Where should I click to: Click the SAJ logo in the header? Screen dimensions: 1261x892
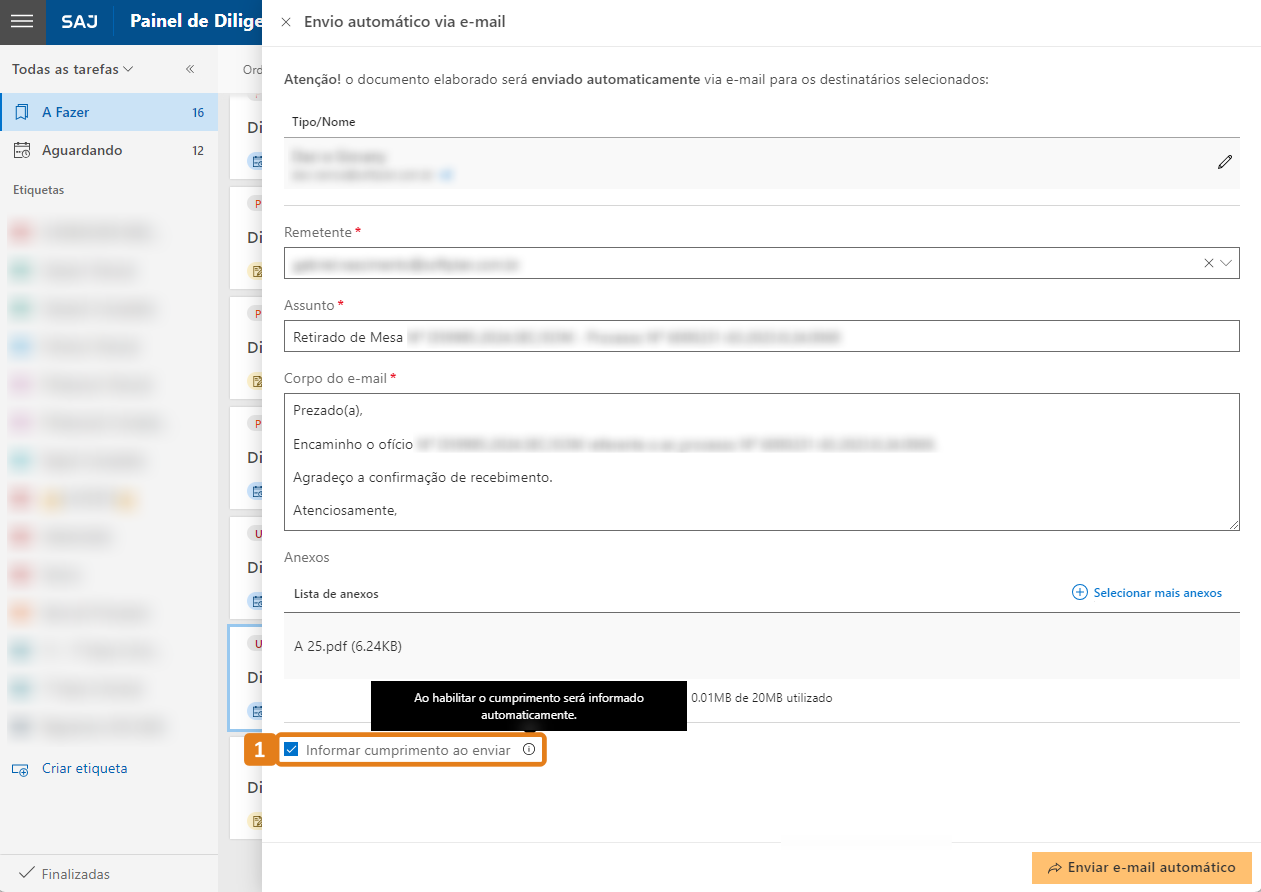79,22
